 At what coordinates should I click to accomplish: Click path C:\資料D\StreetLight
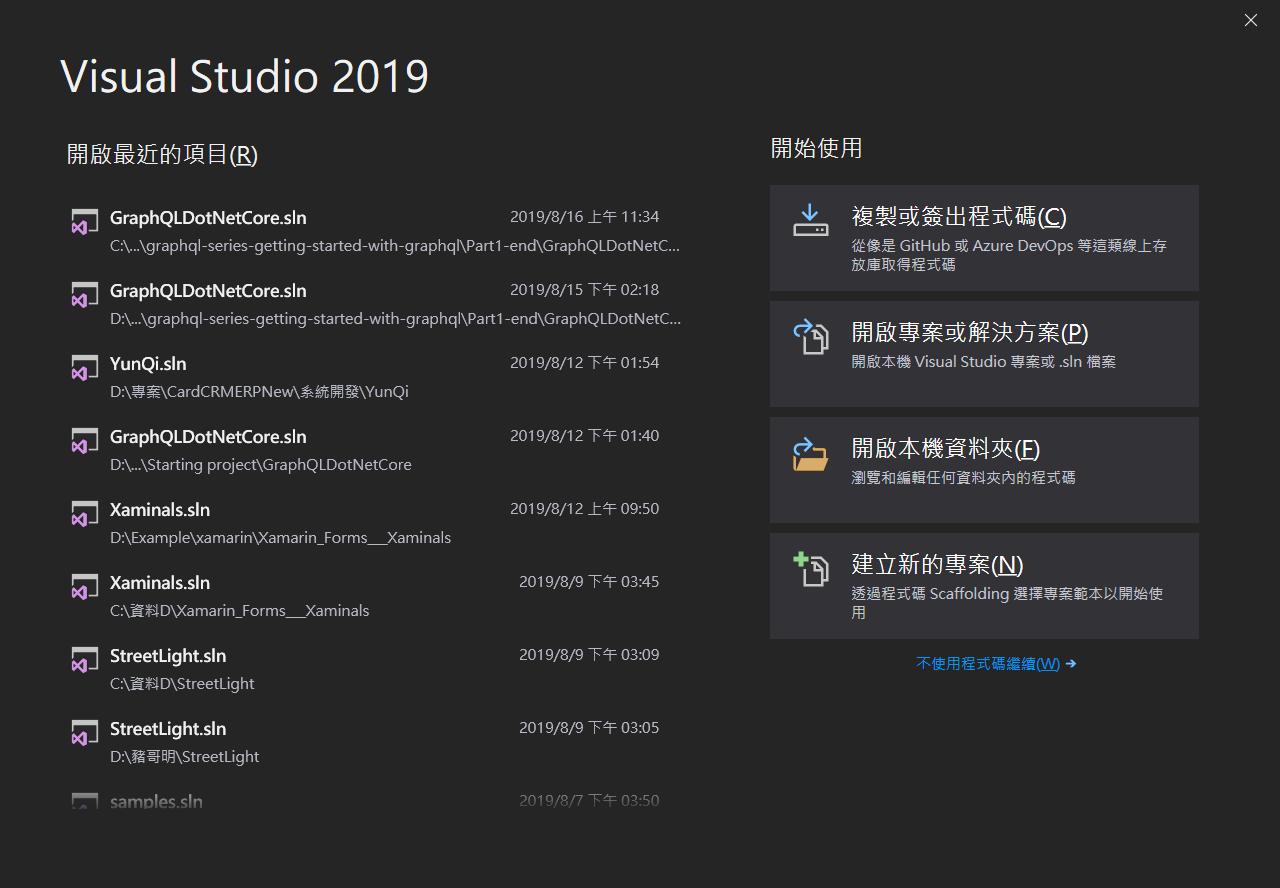[182, 683]
